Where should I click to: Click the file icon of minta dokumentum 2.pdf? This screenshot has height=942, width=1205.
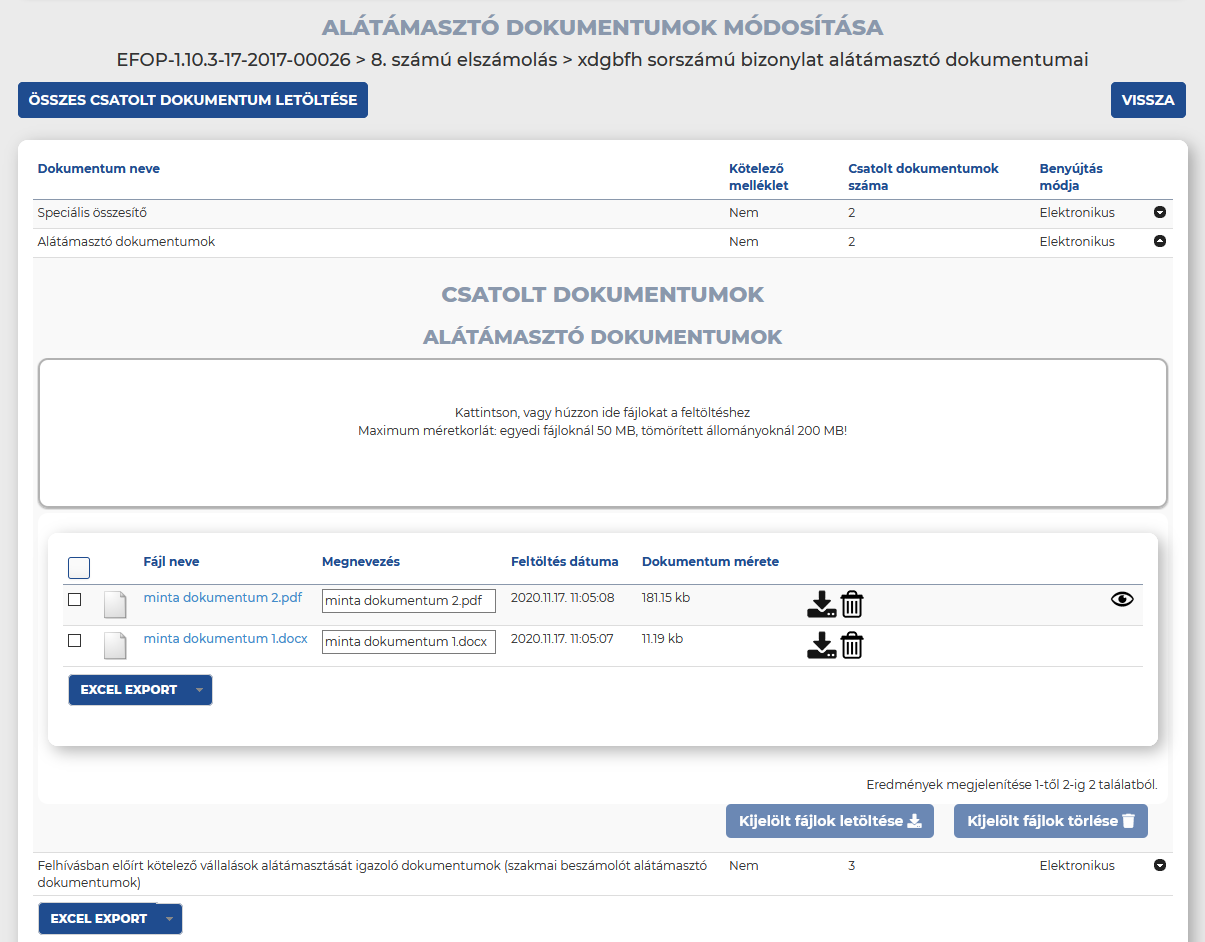pos(116,605)
